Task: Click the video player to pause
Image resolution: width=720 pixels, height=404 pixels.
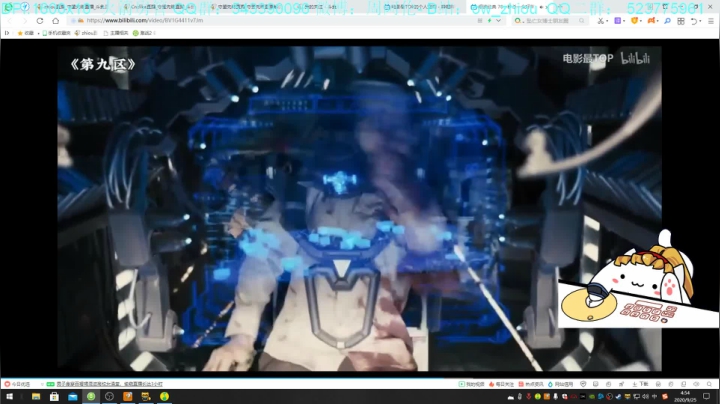Action: [359, 208]
